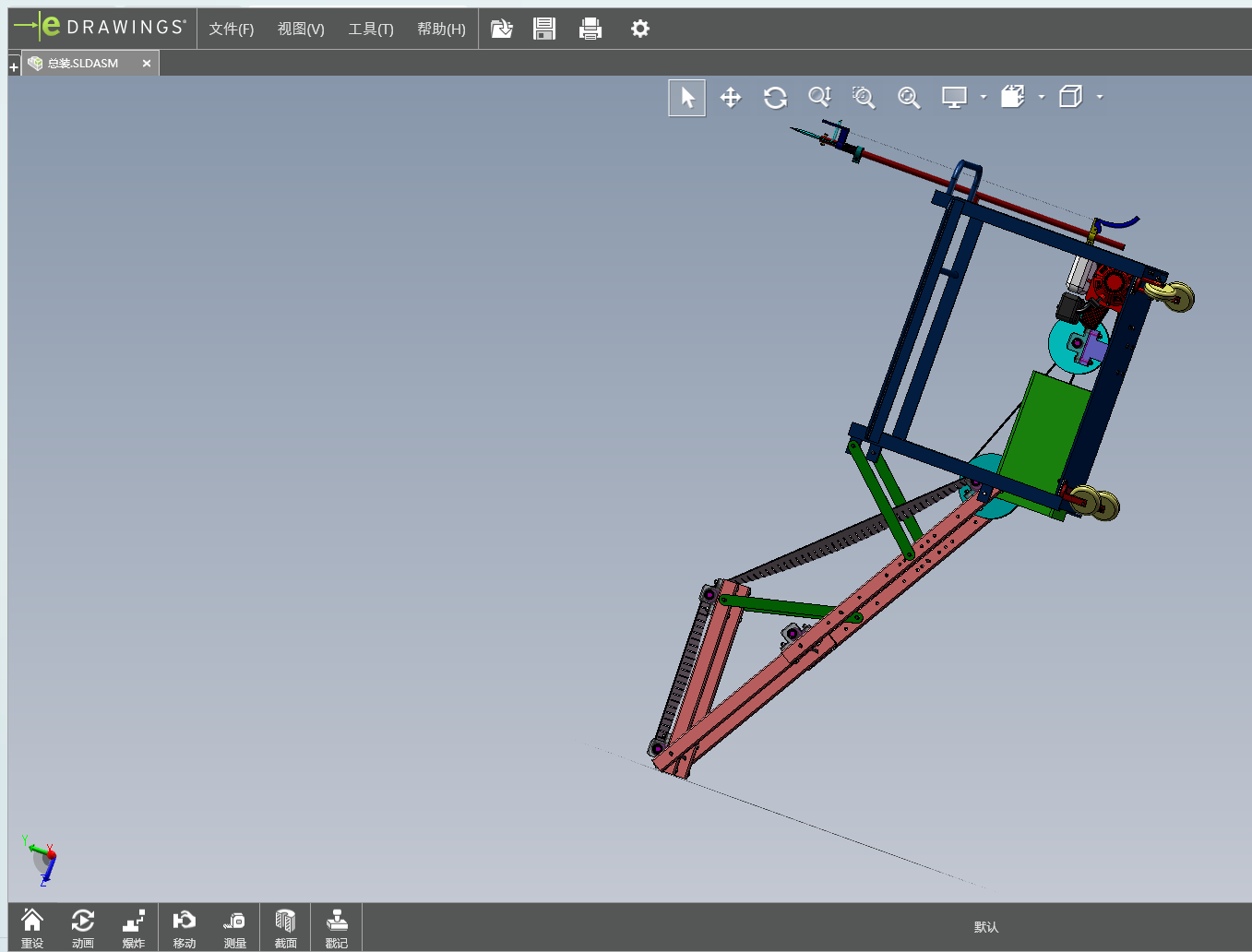Click the 默认 configuration label
Viewport: 1252px width, 952px height.
(x=986, y=927)
